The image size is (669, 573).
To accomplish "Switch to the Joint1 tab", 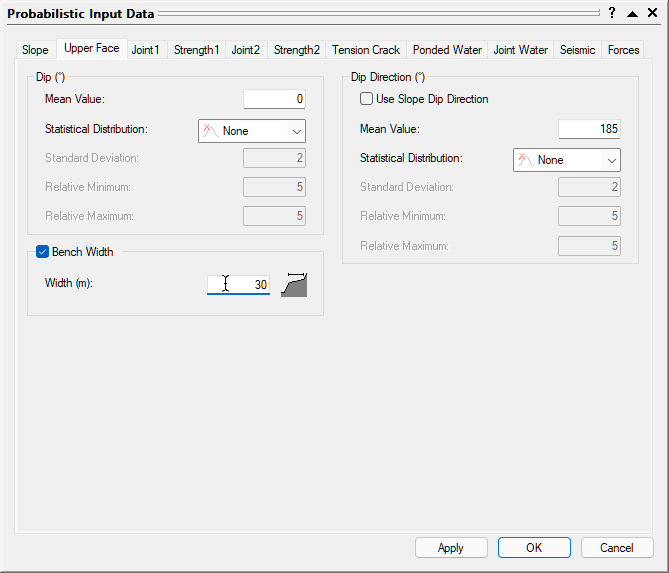I will tap(145, 50).
